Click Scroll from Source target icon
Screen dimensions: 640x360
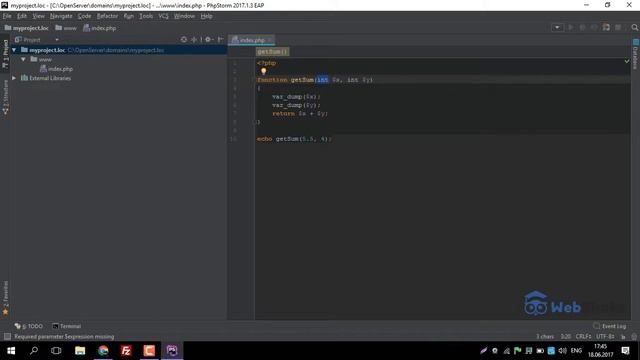[x=184, y=40]
